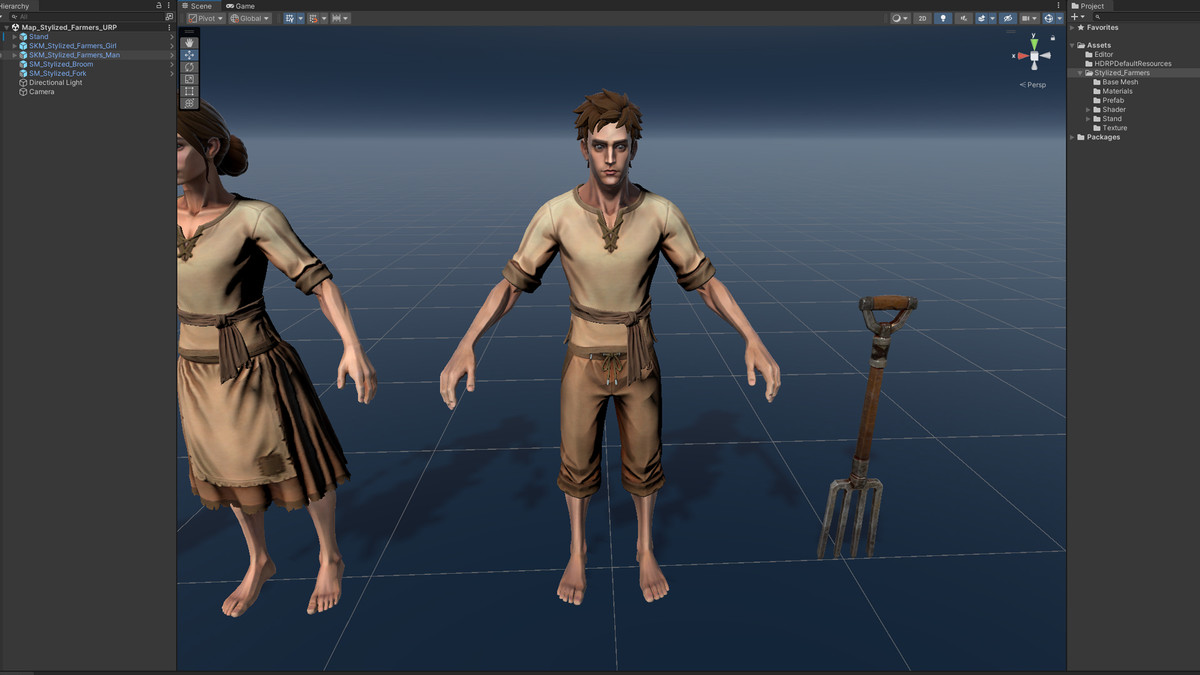
Task: Click the green Y axis gizmo cone
Action: click(1034, 45)
